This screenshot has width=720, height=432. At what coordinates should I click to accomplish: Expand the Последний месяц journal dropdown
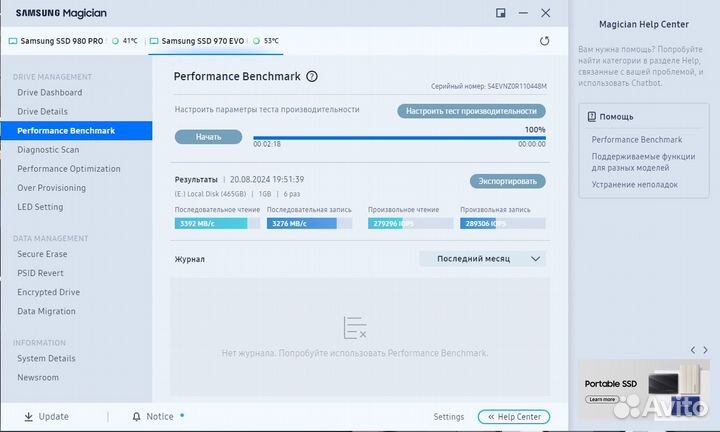pyautogui.click(x=483, y=259)
